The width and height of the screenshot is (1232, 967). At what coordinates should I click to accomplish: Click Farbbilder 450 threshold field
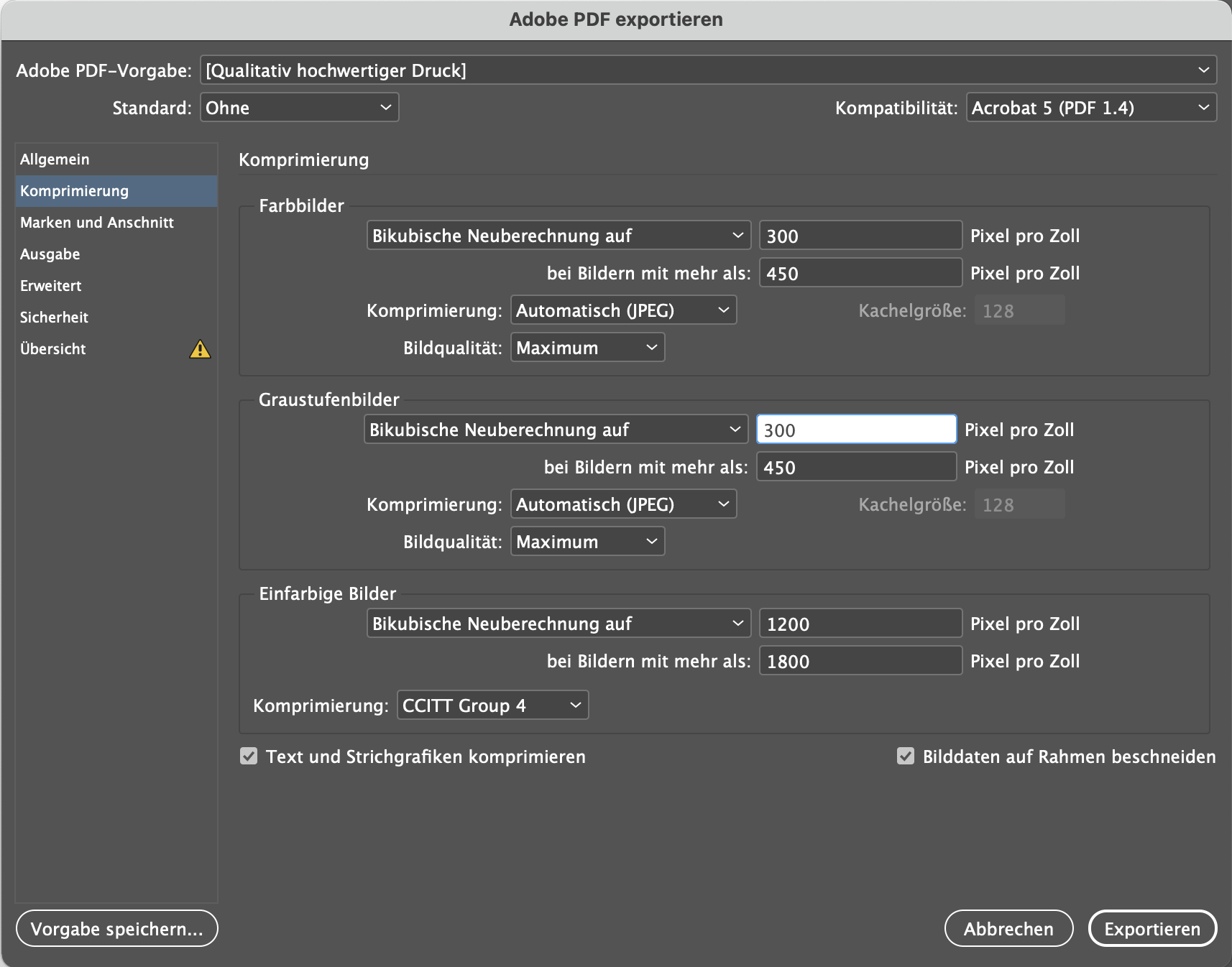click(860, 273)
